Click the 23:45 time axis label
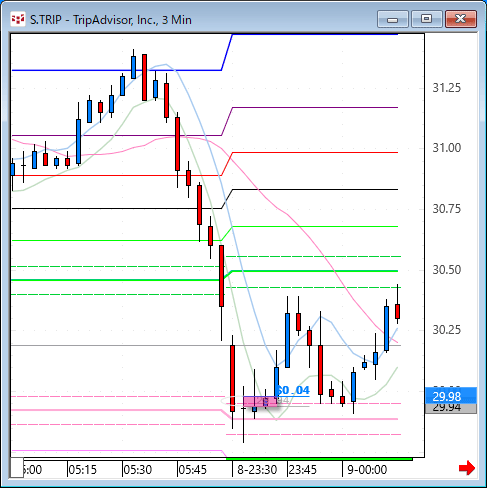This screenshot has height=488, width=487. point(303,470)
